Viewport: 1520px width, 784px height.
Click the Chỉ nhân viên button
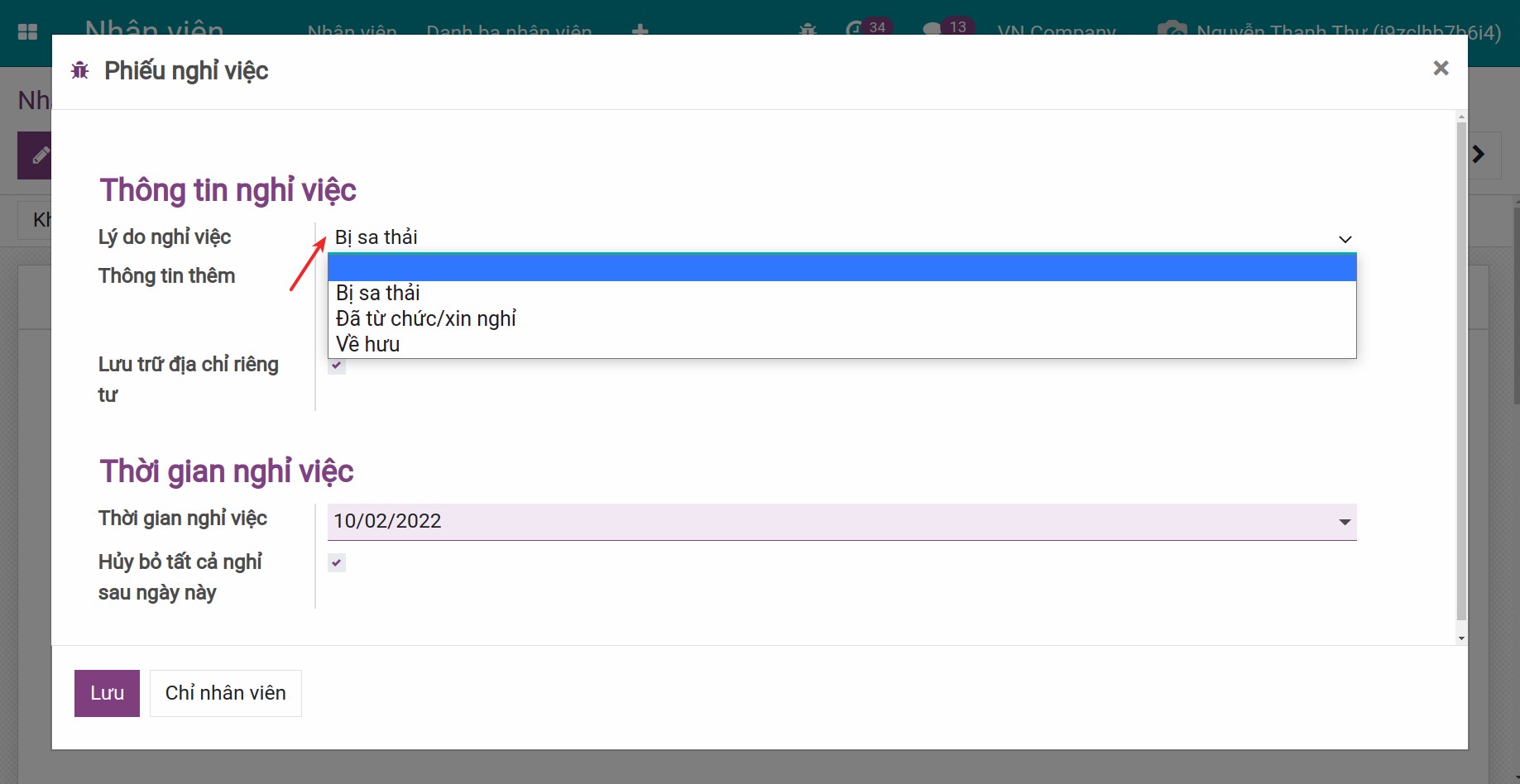225,693
